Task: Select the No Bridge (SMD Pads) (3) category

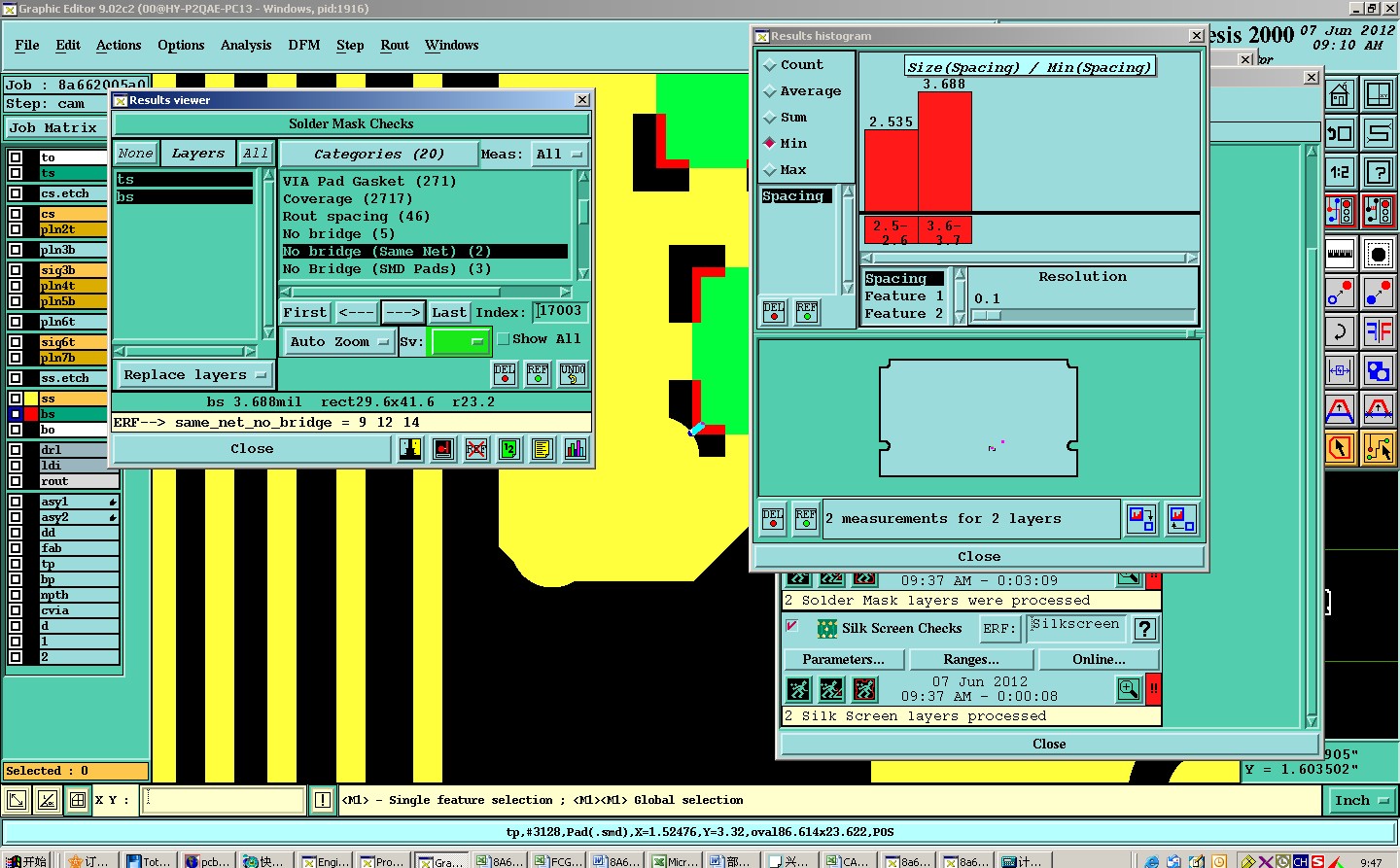Action: (425, 269)
